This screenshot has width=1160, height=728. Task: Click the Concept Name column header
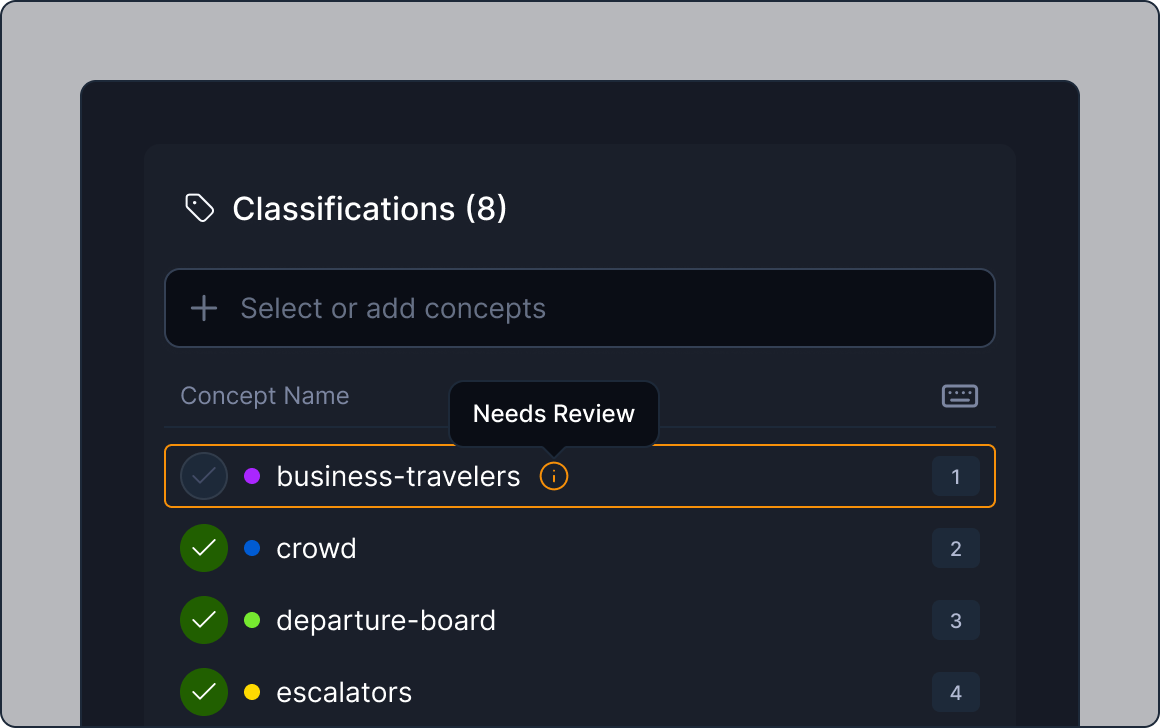pos(265,396)
